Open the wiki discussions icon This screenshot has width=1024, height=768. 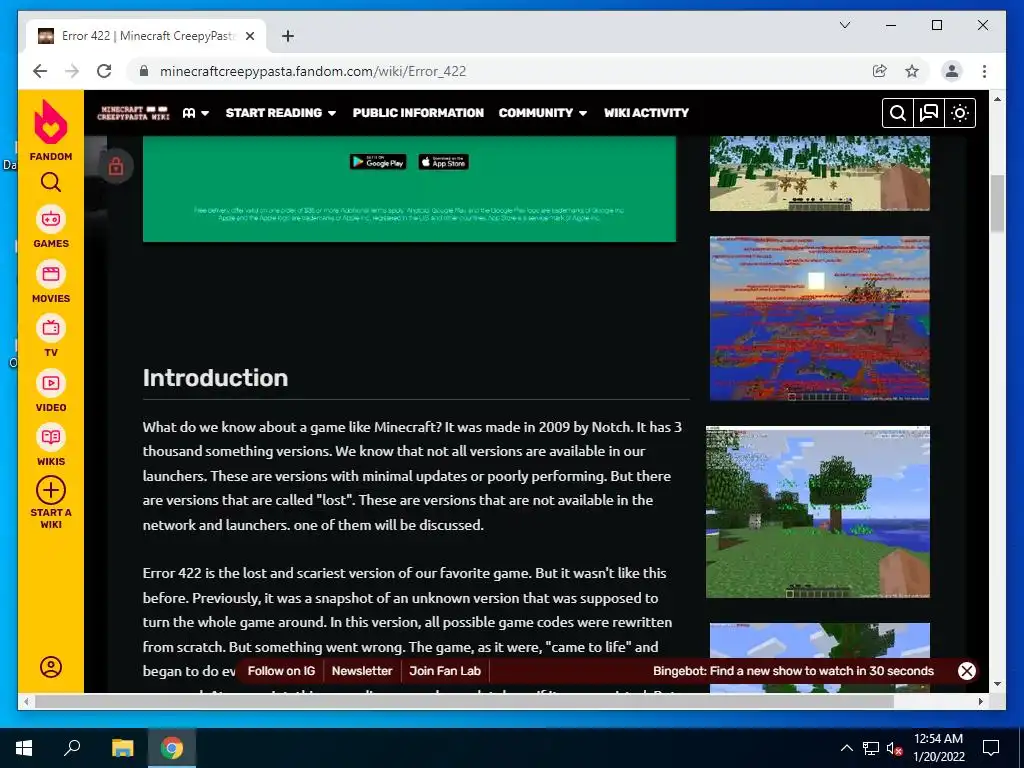pos(929,113)
